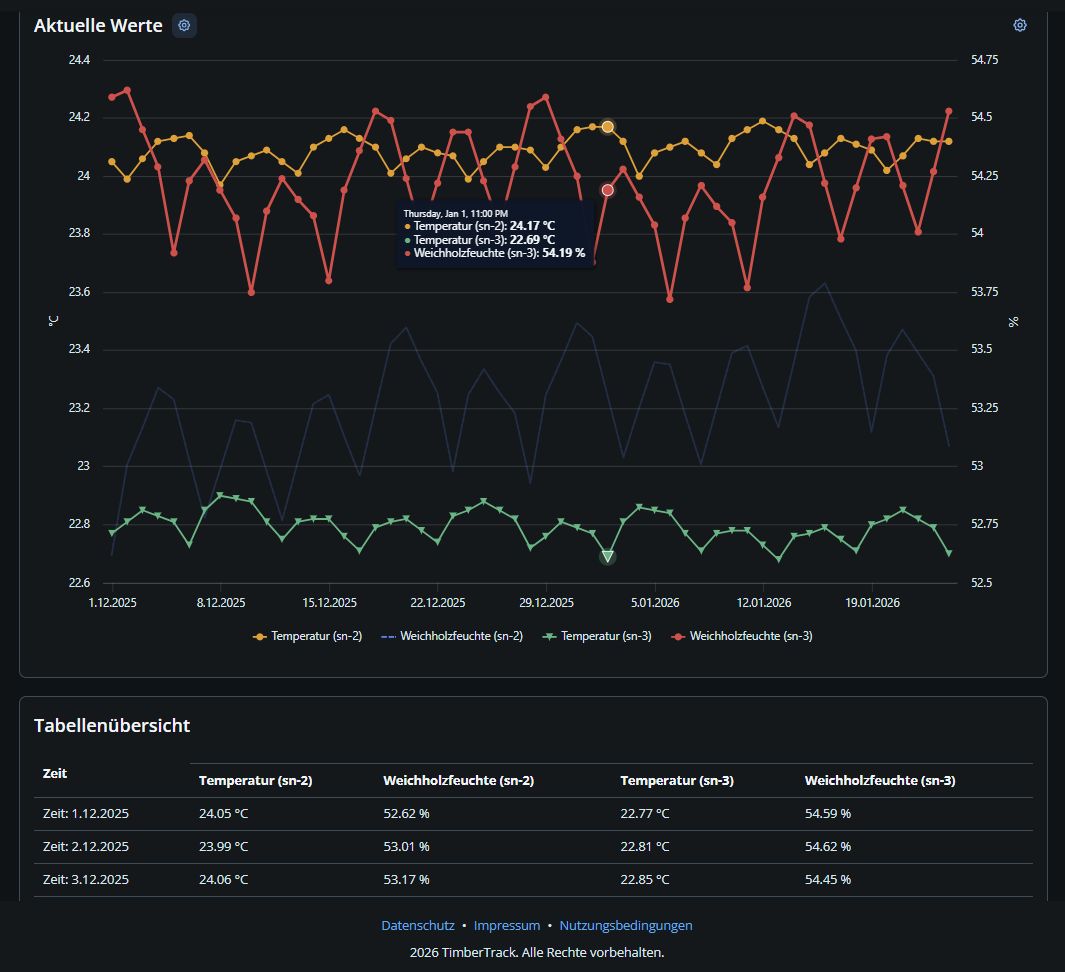Open the Nutzungsbedingungen link

(625, 926)
